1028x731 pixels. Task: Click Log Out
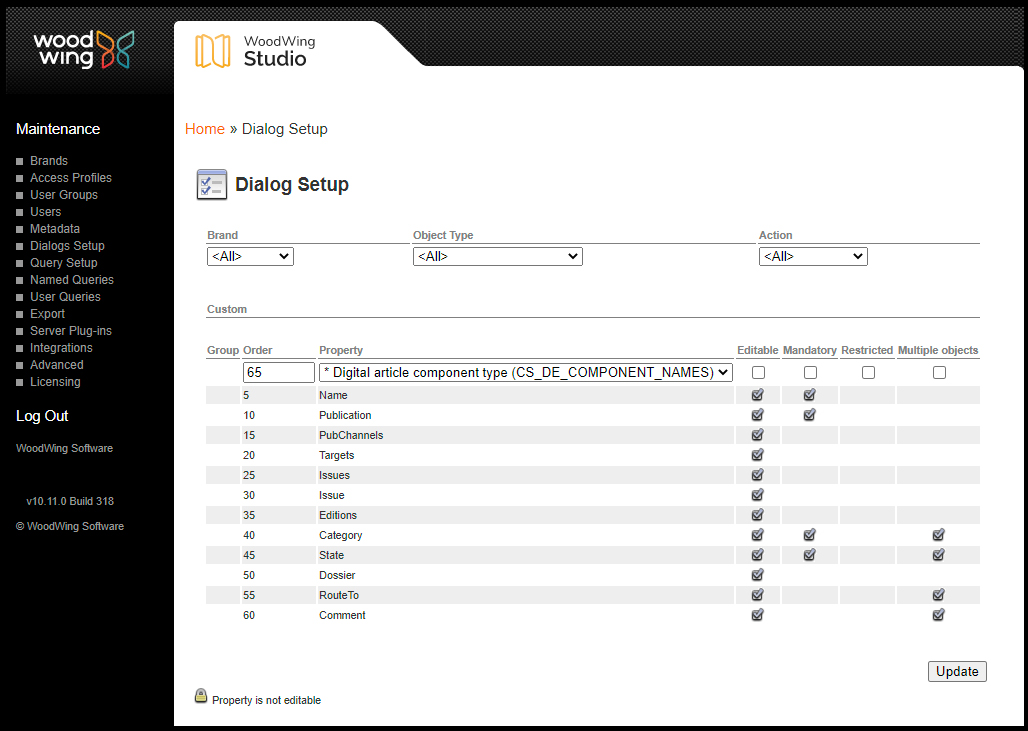point(42,416)
